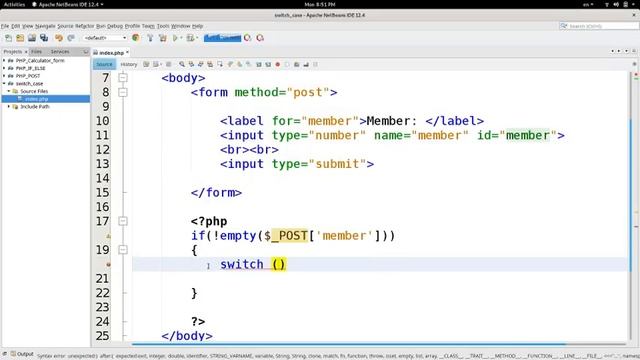Run the project with the green play icon
This screenshot has height=360, width=640.
176,38
